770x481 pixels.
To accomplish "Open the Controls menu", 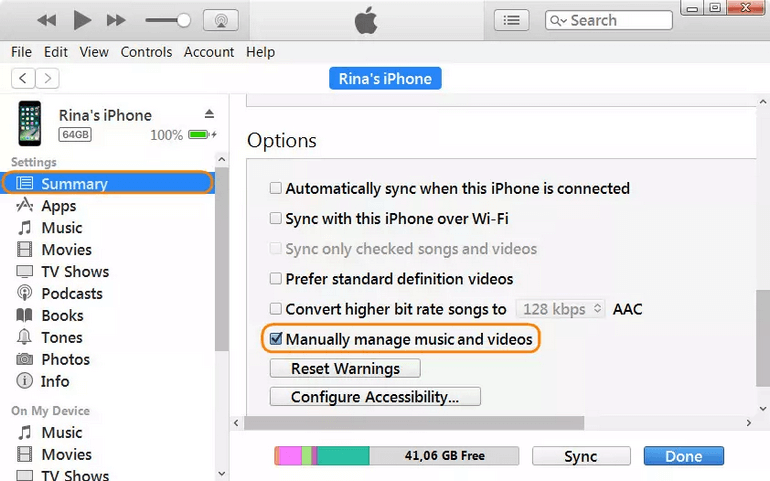I will pos(146,52).
